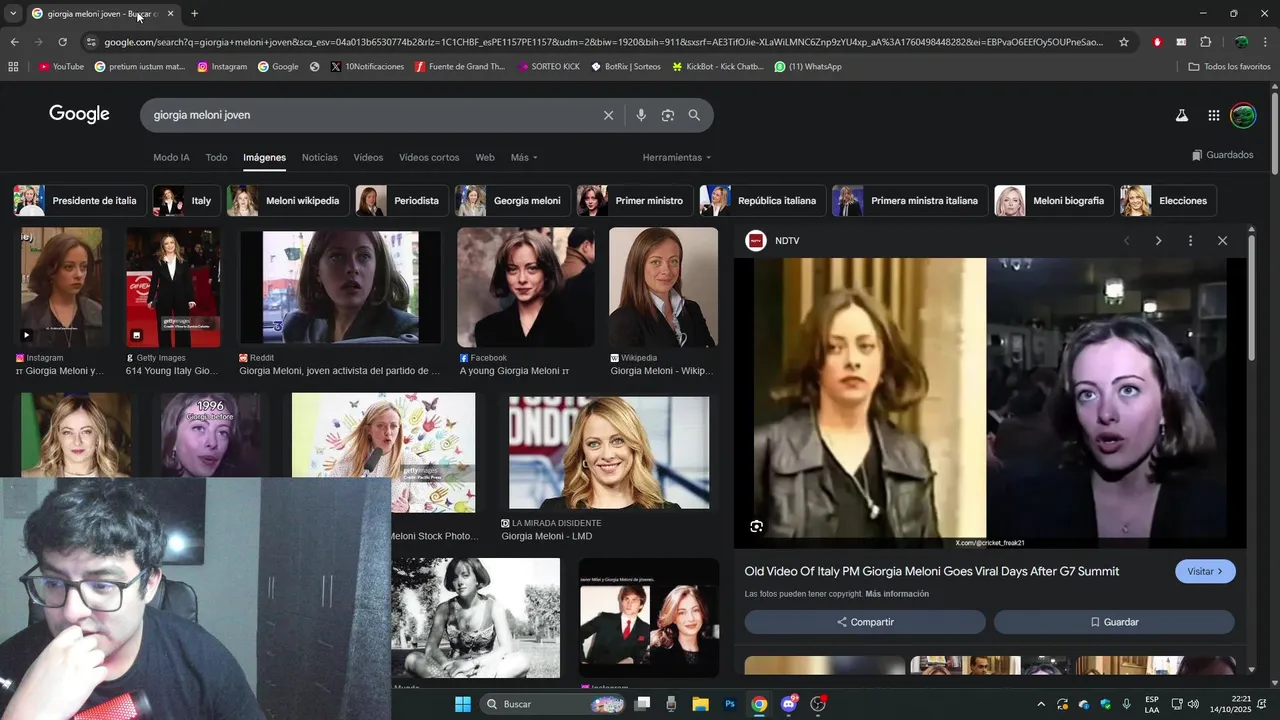Open the Todos los favoritos folder
The height and width of the screenshot is (720, 1280).
1229,67
